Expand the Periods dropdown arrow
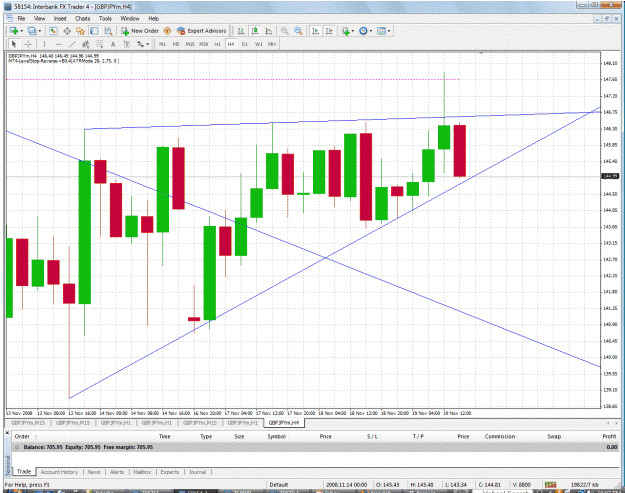625x493 pixels. pos(371,31)
